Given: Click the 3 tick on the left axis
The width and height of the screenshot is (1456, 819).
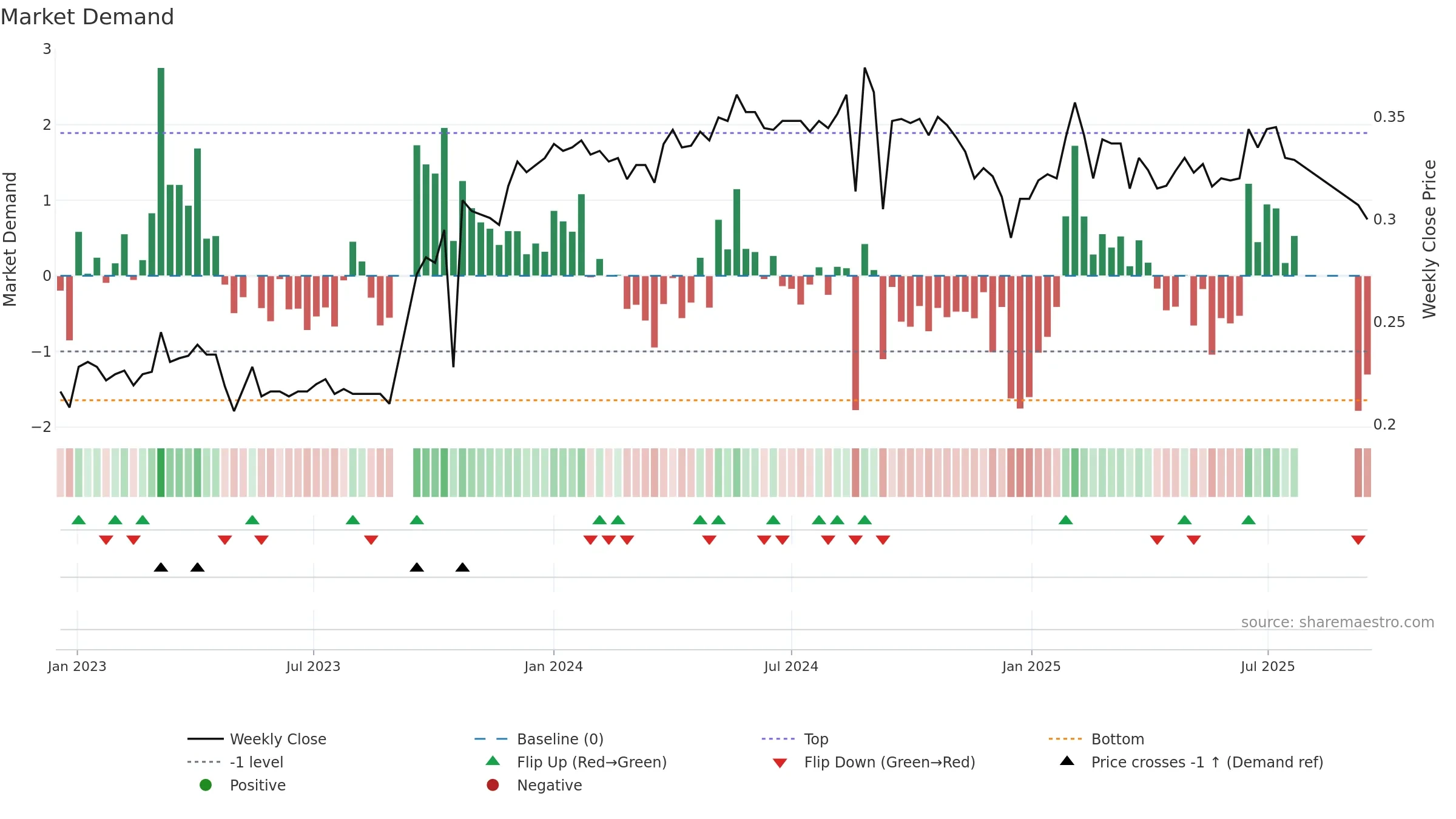Looking at the screenshot, I should coord(47,49).
